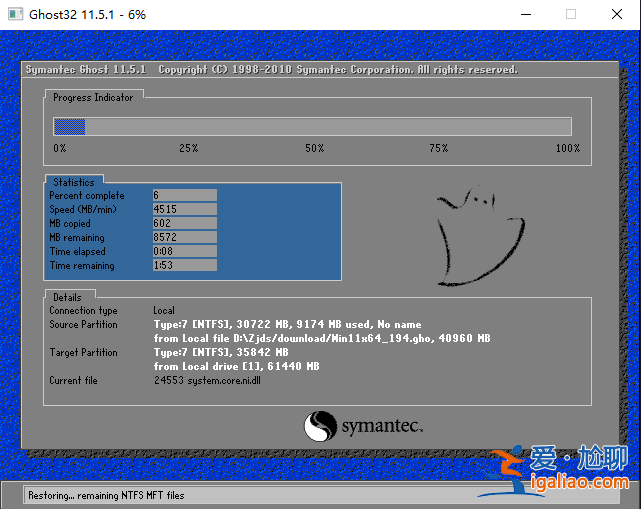Click the Current file name system.core.ni.dll
641x509 pixels.
click(x=220, y=381)
